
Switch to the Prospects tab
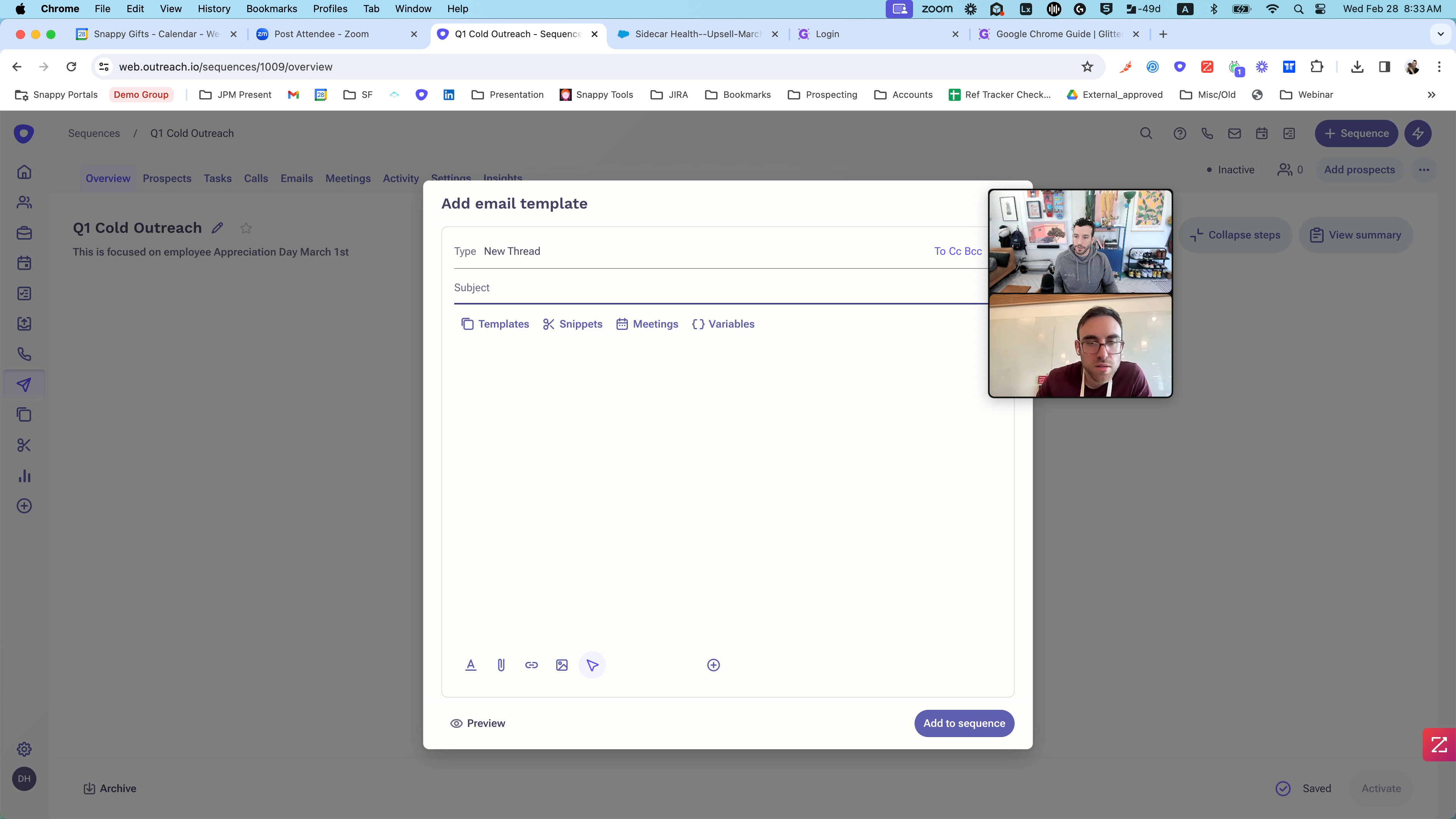pos(167,178)
